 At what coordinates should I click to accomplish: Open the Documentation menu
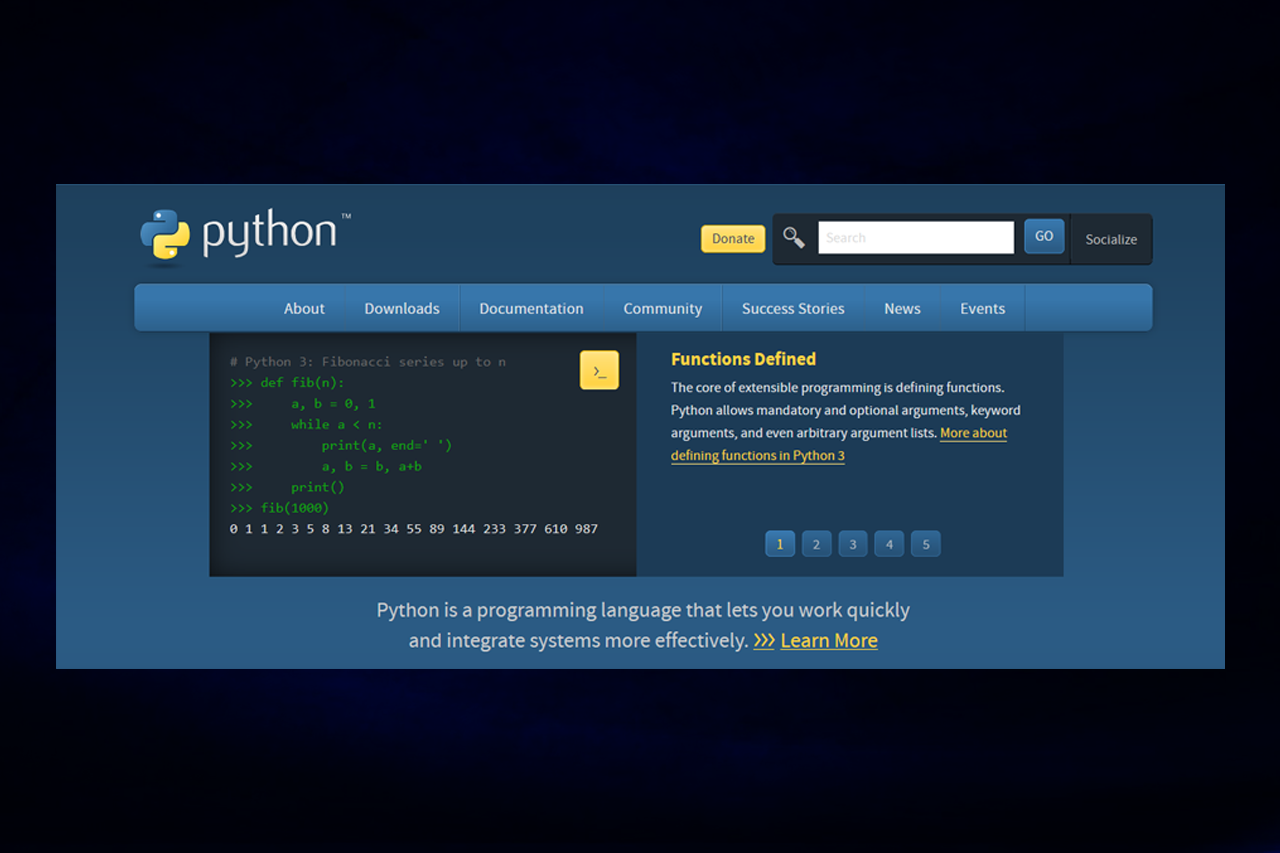[x=531, y=309]
